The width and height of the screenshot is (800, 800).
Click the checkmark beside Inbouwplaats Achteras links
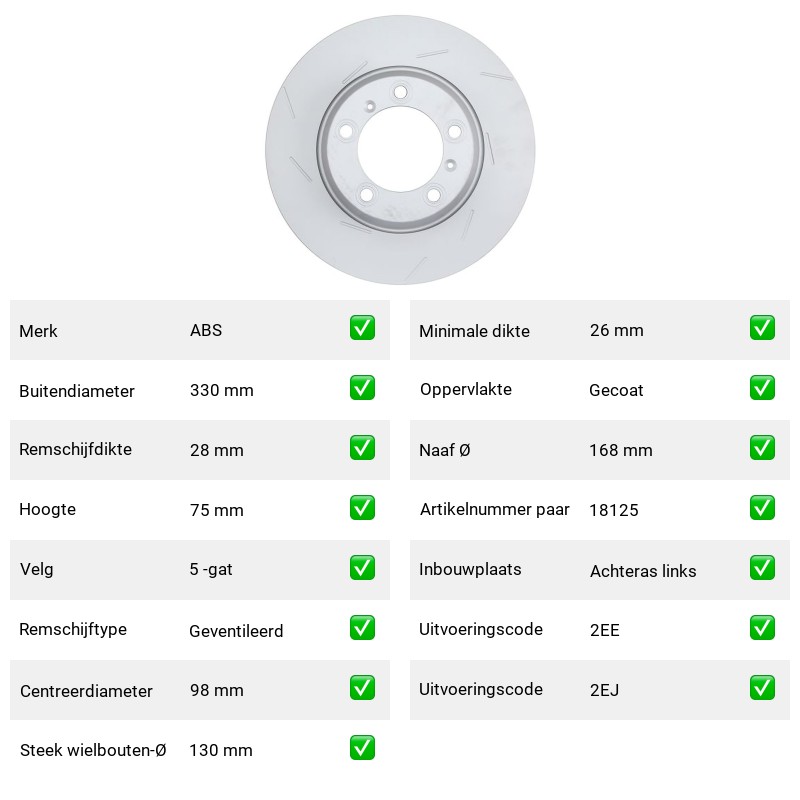pos(762,568)
